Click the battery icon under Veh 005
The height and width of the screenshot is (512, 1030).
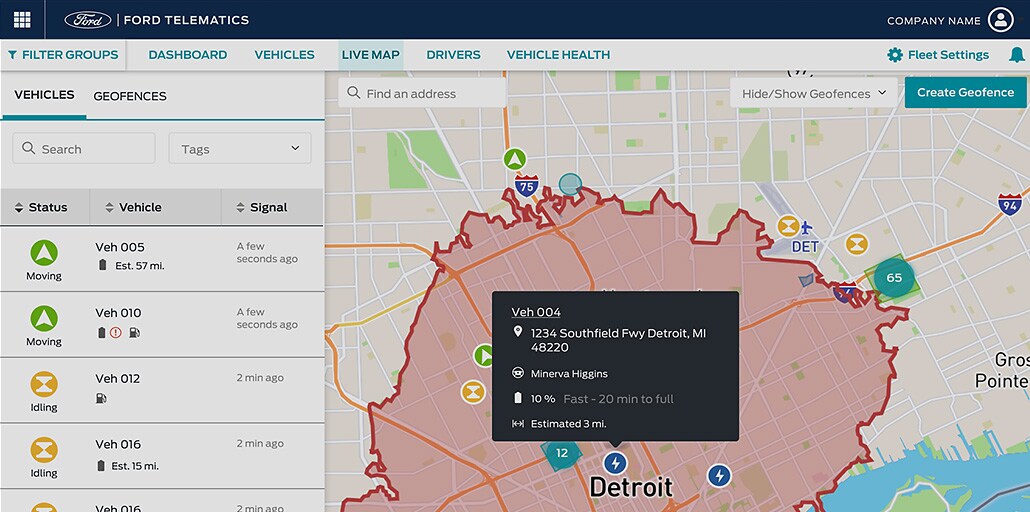pyautogui.click(x=102, y=266)
